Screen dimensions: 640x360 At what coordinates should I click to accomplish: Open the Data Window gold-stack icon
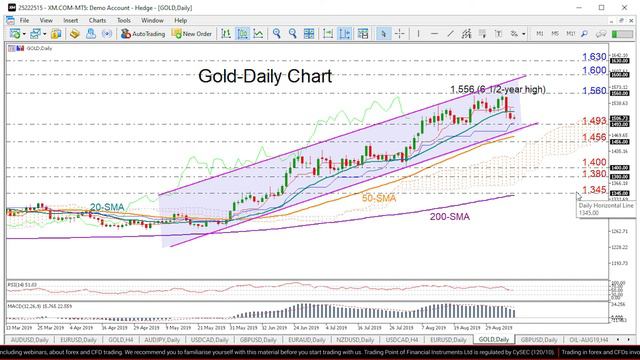point(74,34)
